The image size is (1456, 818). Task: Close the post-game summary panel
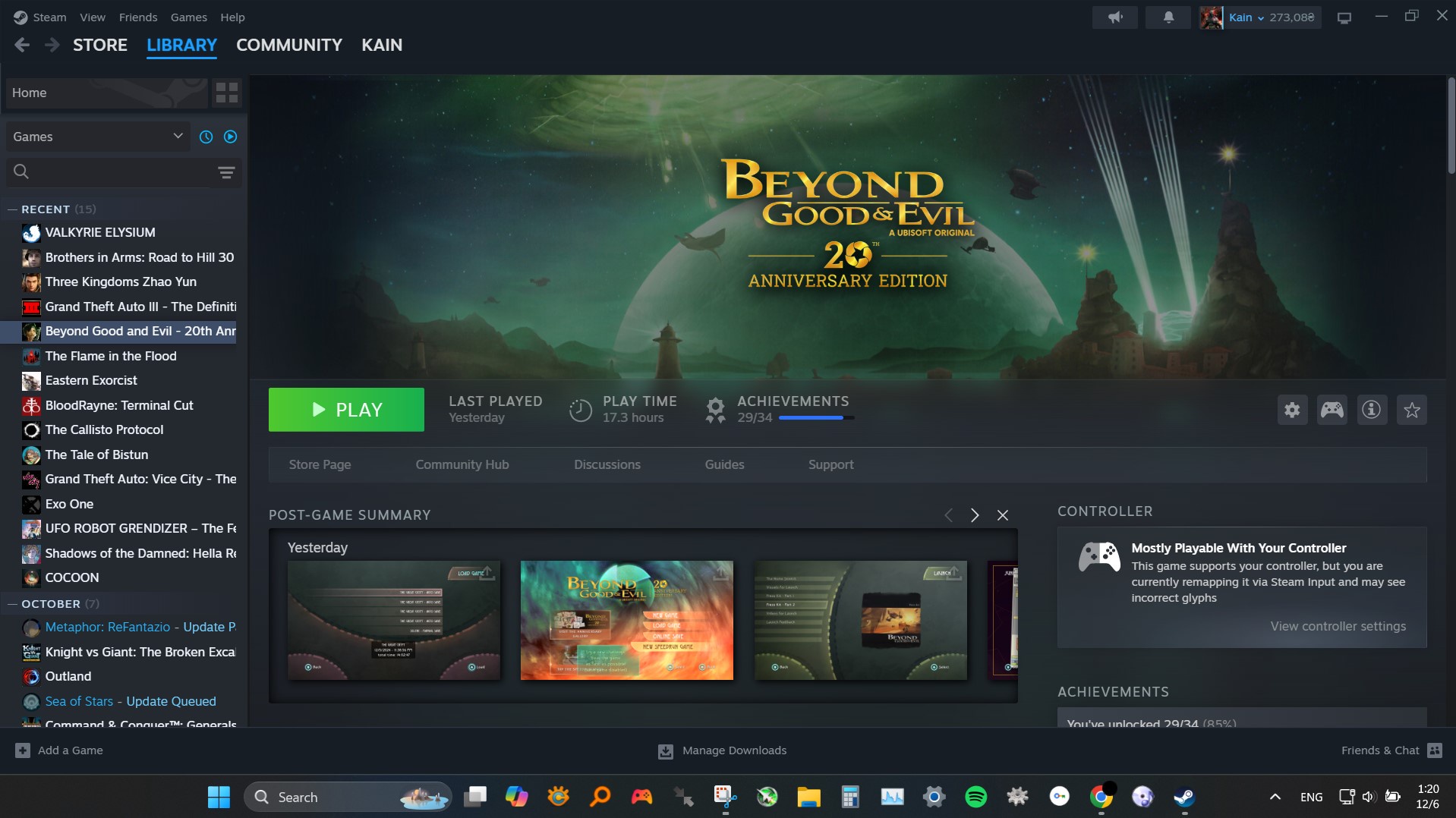(x=1003, y=515)
